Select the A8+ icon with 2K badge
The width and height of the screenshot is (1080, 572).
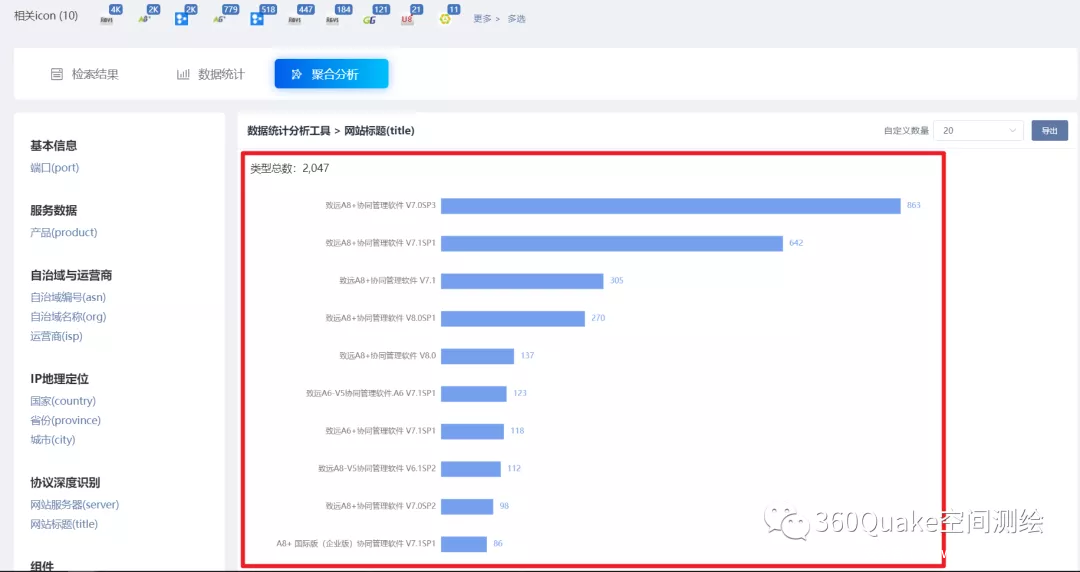pos(145,18)
